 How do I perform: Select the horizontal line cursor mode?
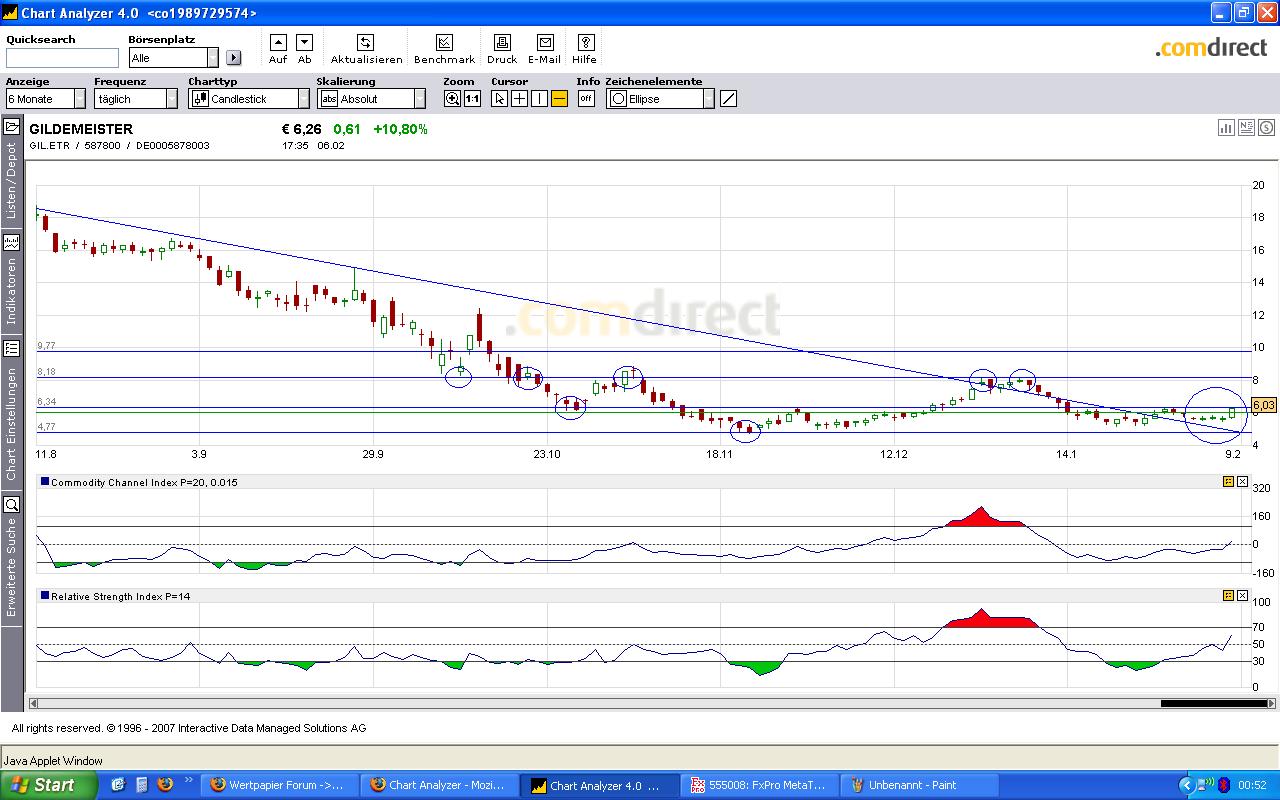[x=559, y=99]
